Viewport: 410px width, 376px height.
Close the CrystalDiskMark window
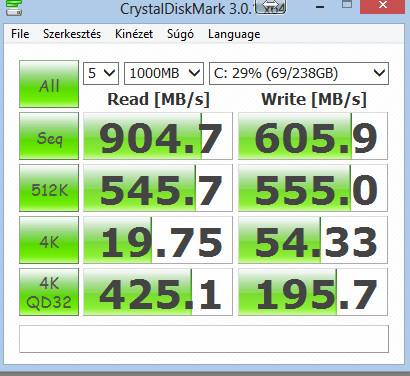383,6
